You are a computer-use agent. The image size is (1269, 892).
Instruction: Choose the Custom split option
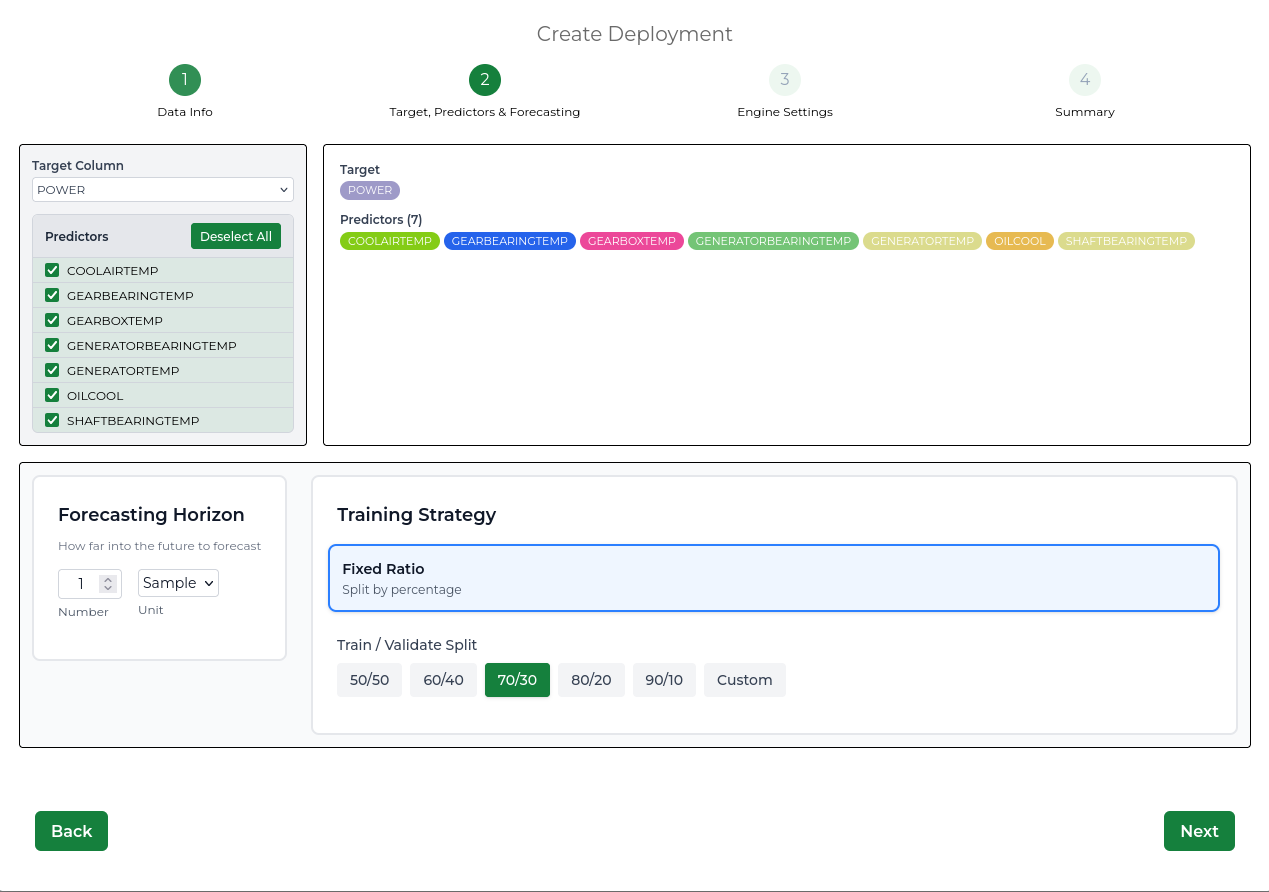(x=745, y=680)
